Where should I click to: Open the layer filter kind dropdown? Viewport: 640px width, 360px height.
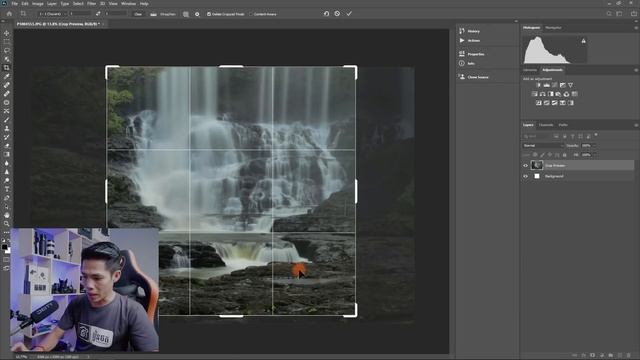pyautogui.click(x=537, y=136)
